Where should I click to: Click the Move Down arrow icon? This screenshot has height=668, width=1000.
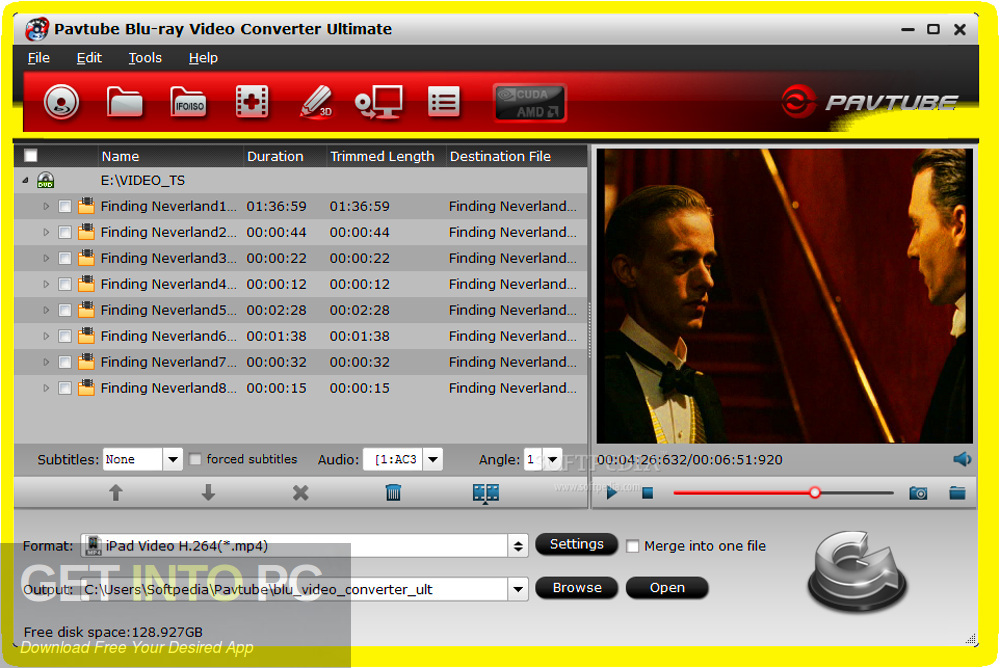coord(208,493)
